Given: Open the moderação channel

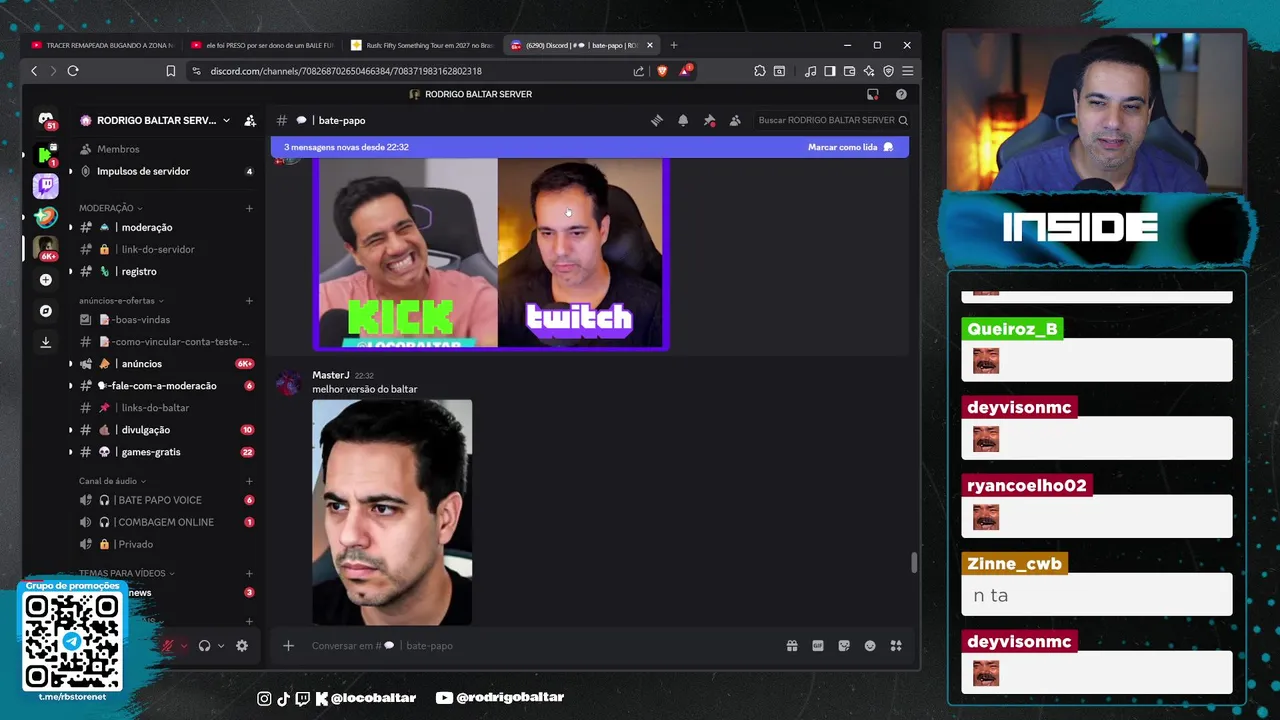Looking at the screenshot, I should pyautogui.click(x=166, y=227).
